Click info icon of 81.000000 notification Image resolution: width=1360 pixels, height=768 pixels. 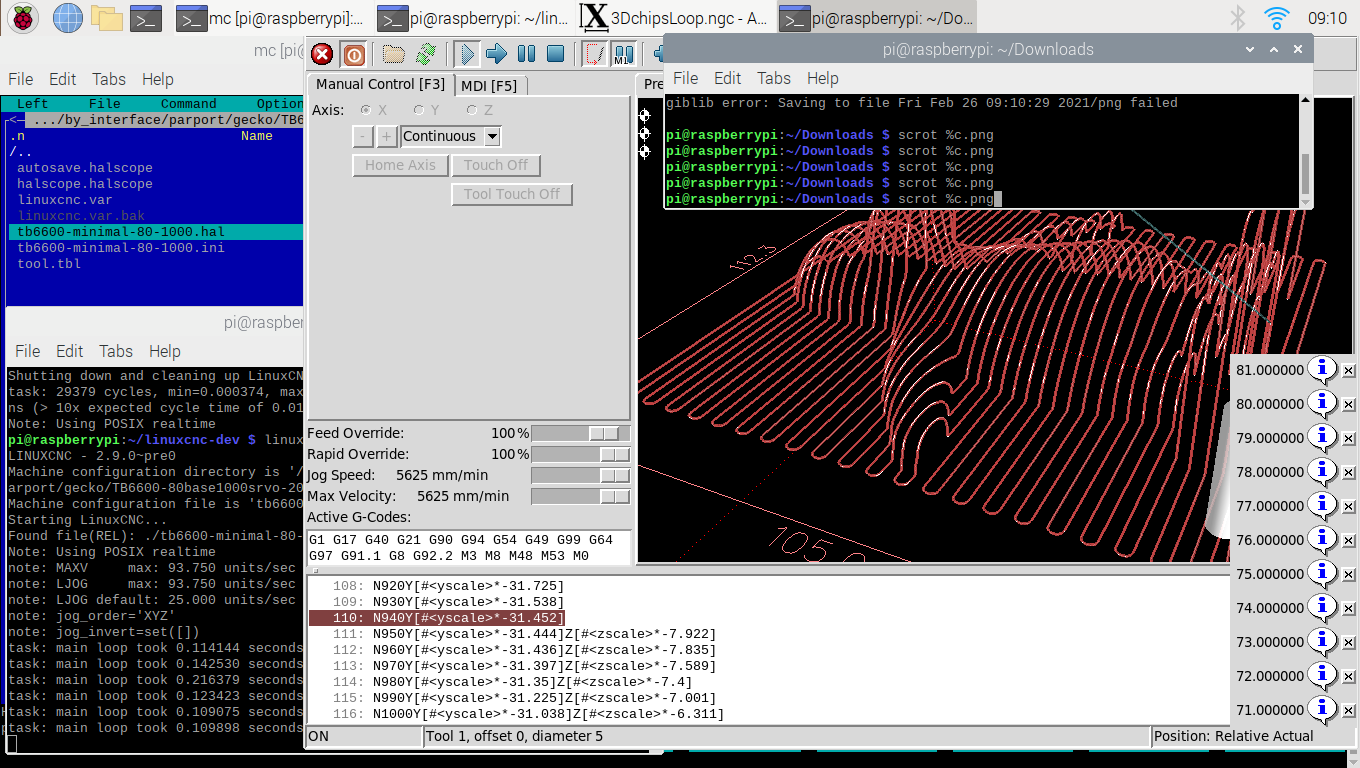pyautogui.click(x=1322, y=370)
